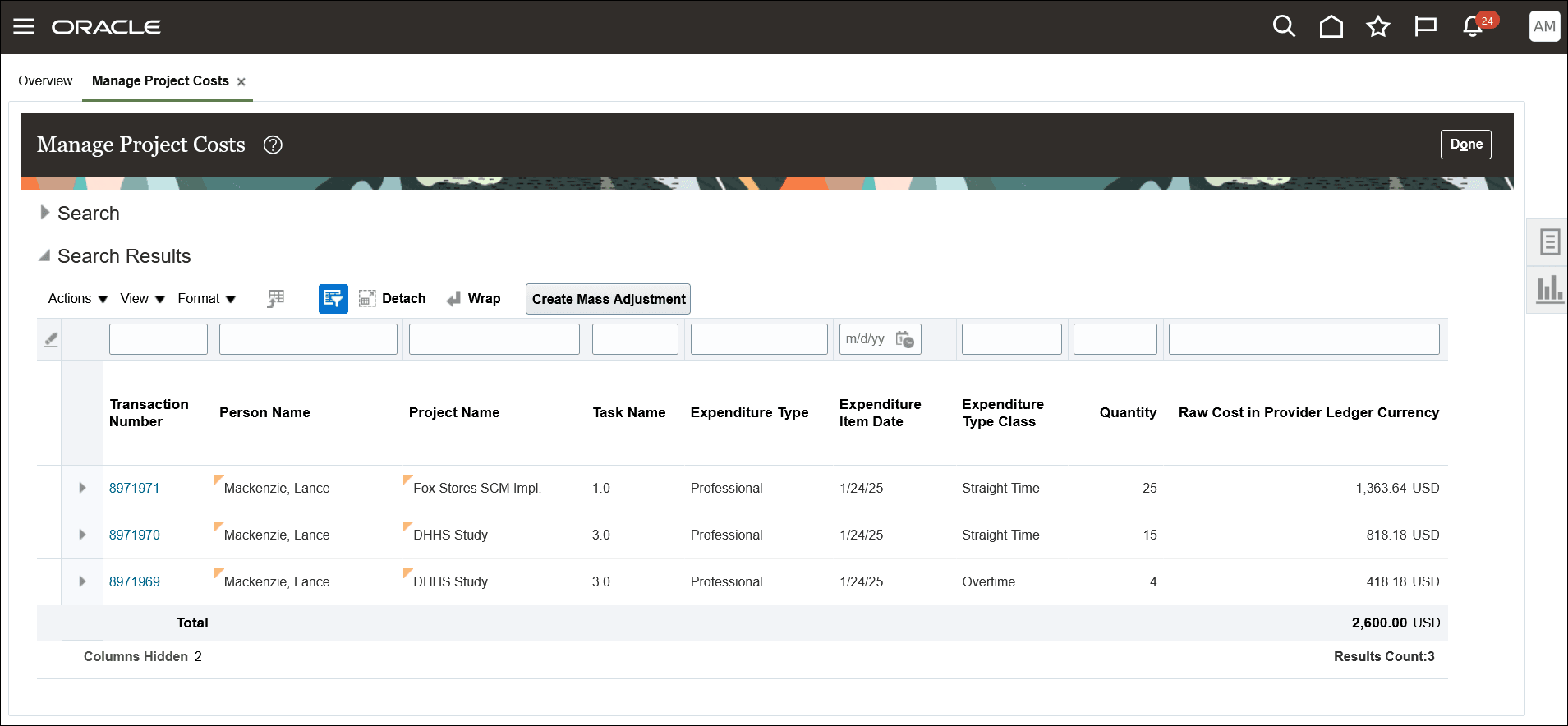Image resolution: width=1568 pixels, height=726 pixels.
Task: Open the Actions dropdown menu
Action: click(x=78, y=299)
